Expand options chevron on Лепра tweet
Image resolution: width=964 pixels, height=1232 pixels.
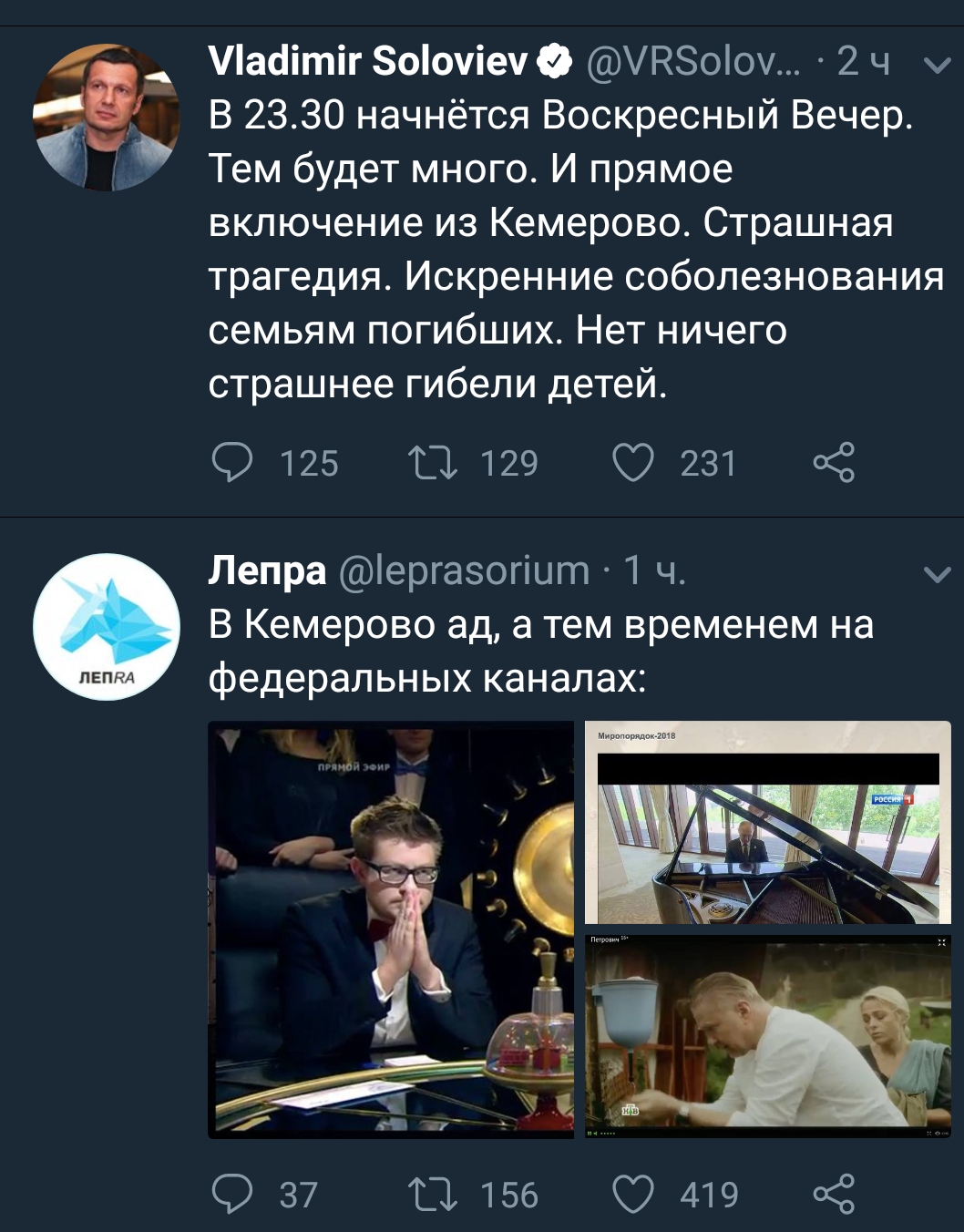(937, 573)
